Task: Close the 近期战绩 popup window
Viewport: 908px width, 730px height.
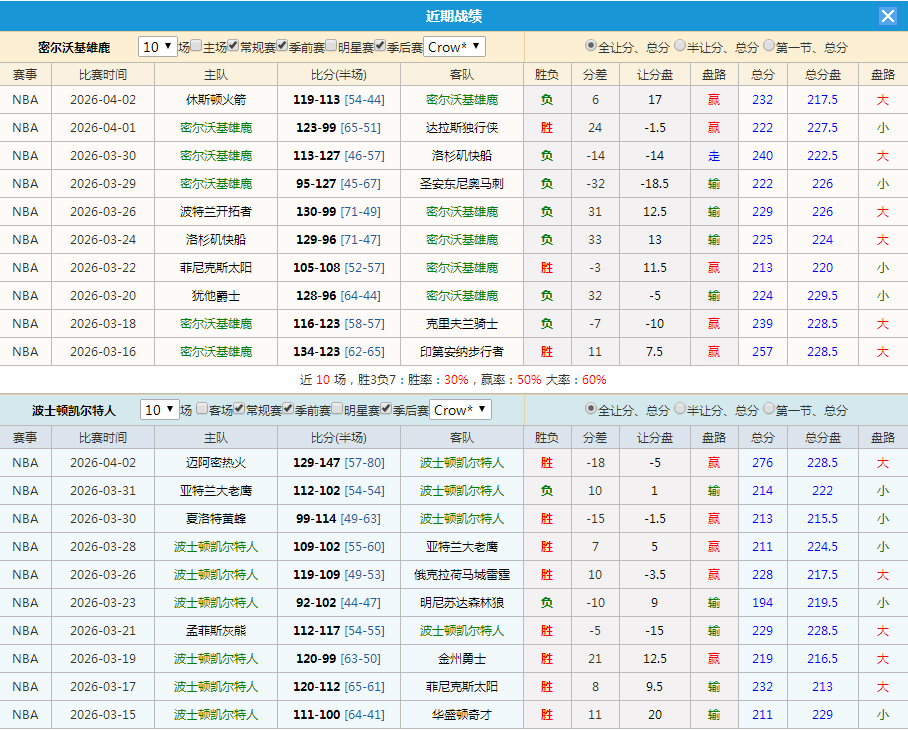Action: pos(889,15)
